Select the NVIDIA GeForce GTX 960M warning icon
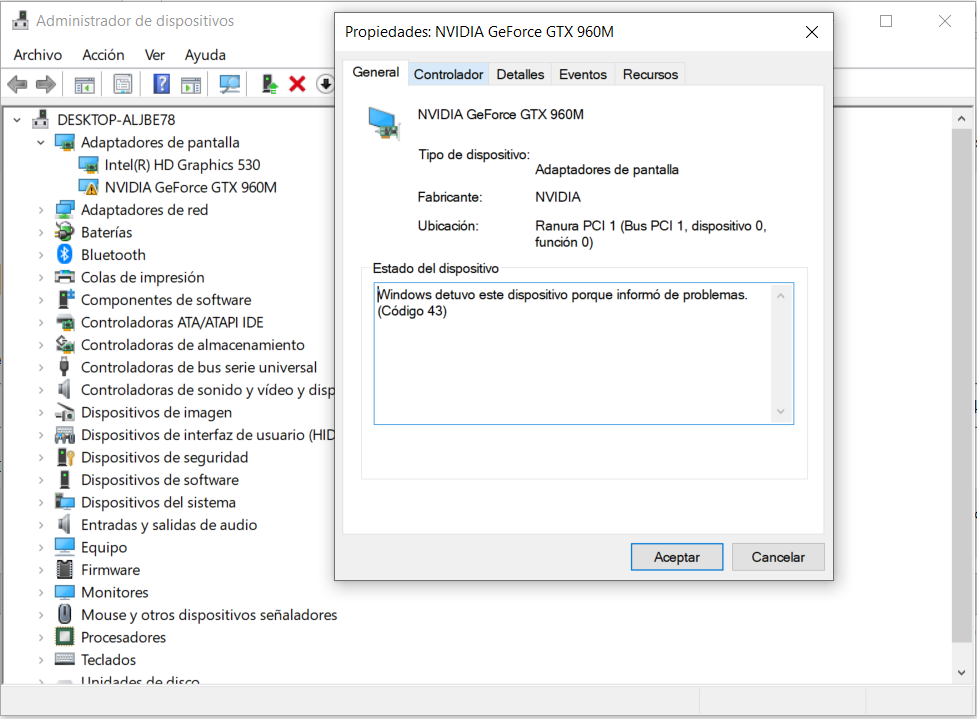This screenshot has width=977, height=719. point(88,187)
